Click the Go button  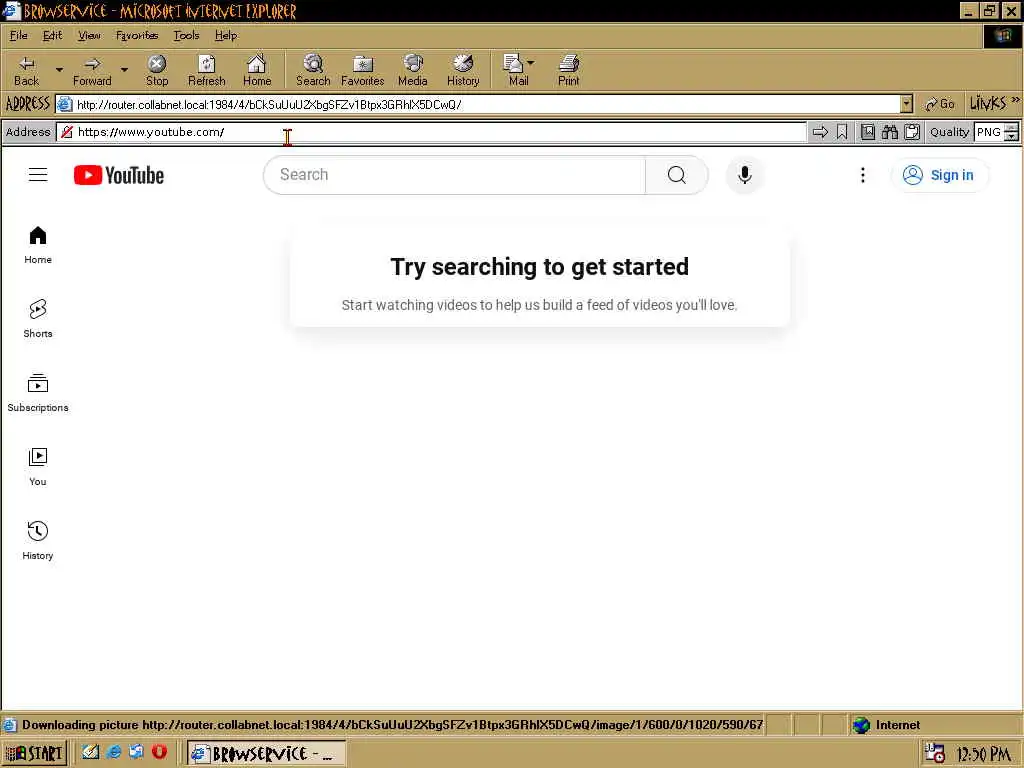[x=940, y=104]
